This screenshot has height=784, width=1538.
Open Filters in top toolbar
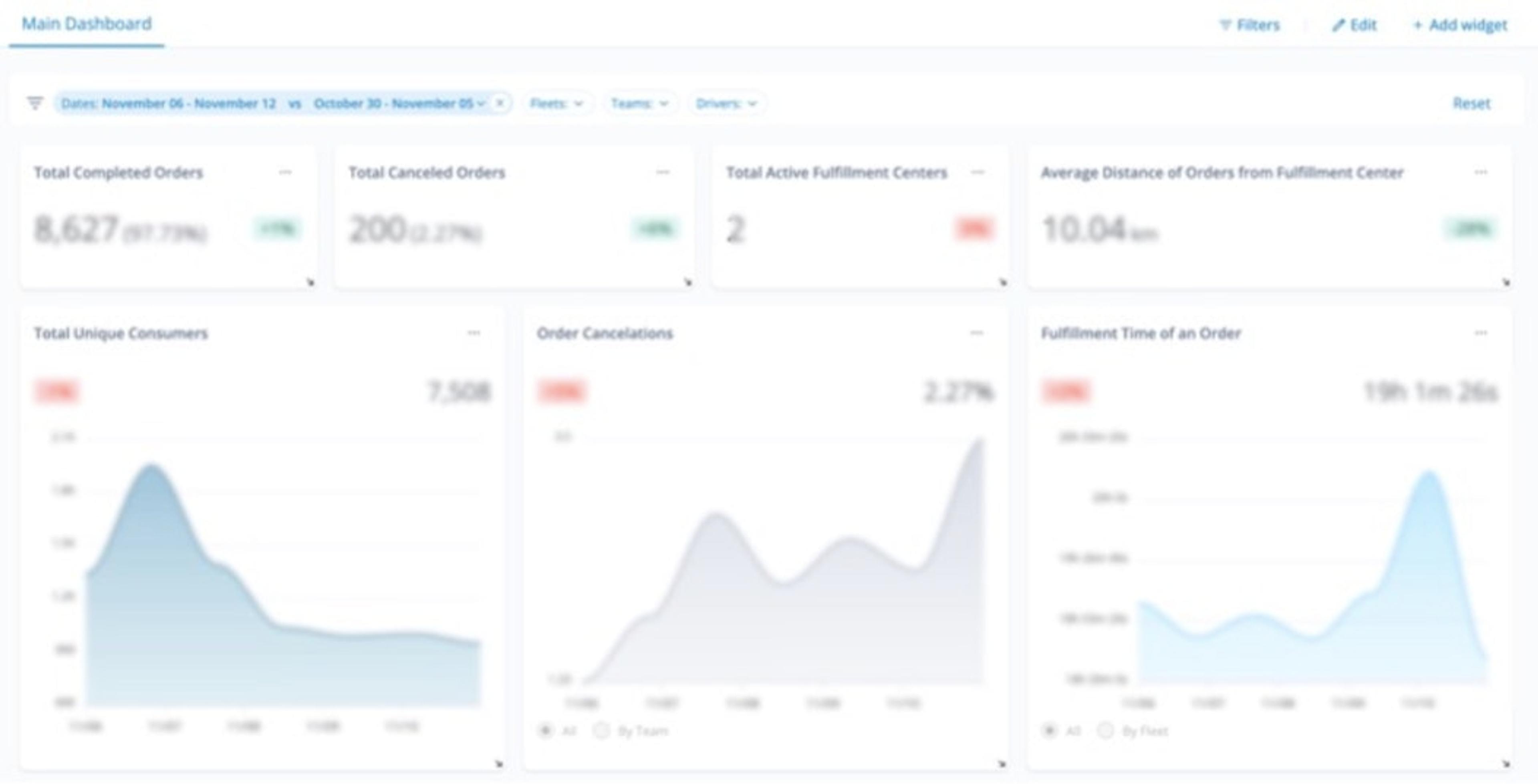[1250, 25]
